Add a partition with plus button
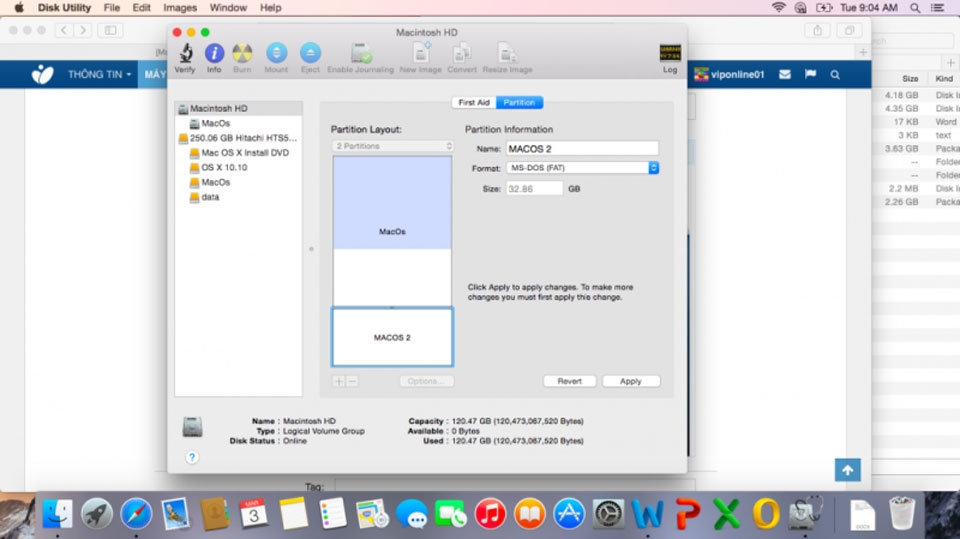Image resolution: width=960 pixels, height=539 pixels. (339, 381)
